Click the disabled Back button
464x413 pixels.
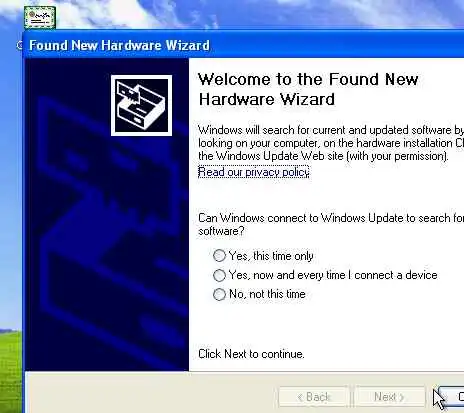314,397
